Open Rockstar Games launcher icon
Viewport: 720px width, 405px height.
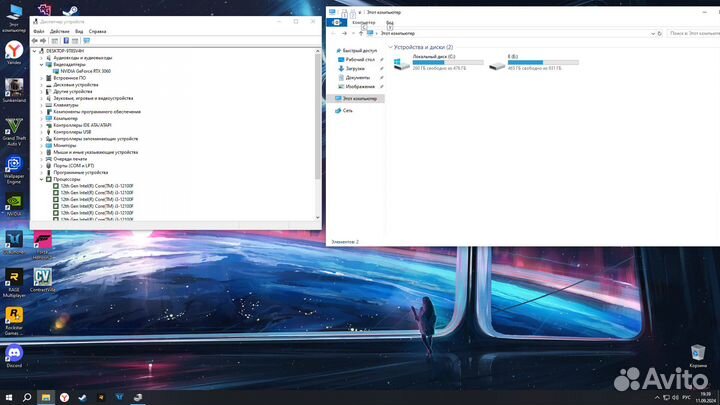click(x=14, y=317)
